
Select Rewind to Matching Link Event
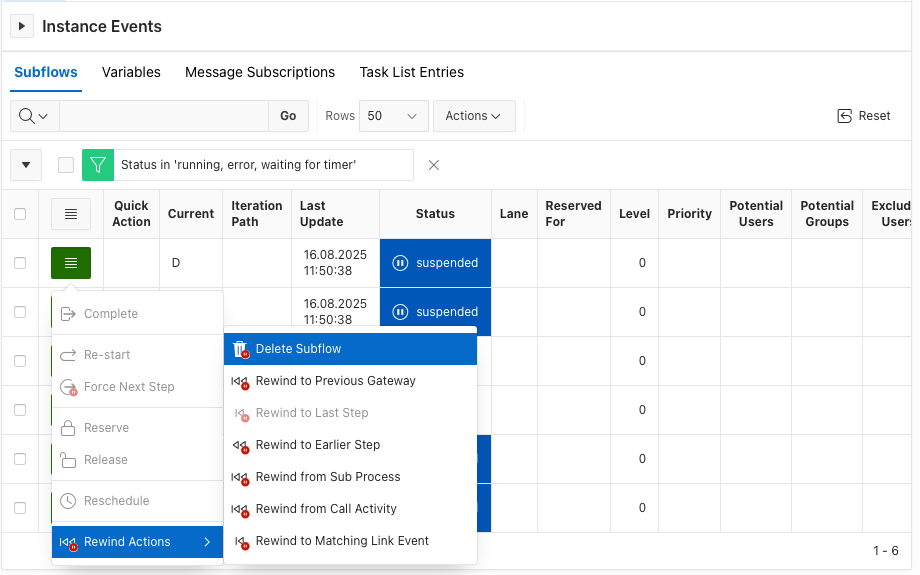click(x=350, y=541)
